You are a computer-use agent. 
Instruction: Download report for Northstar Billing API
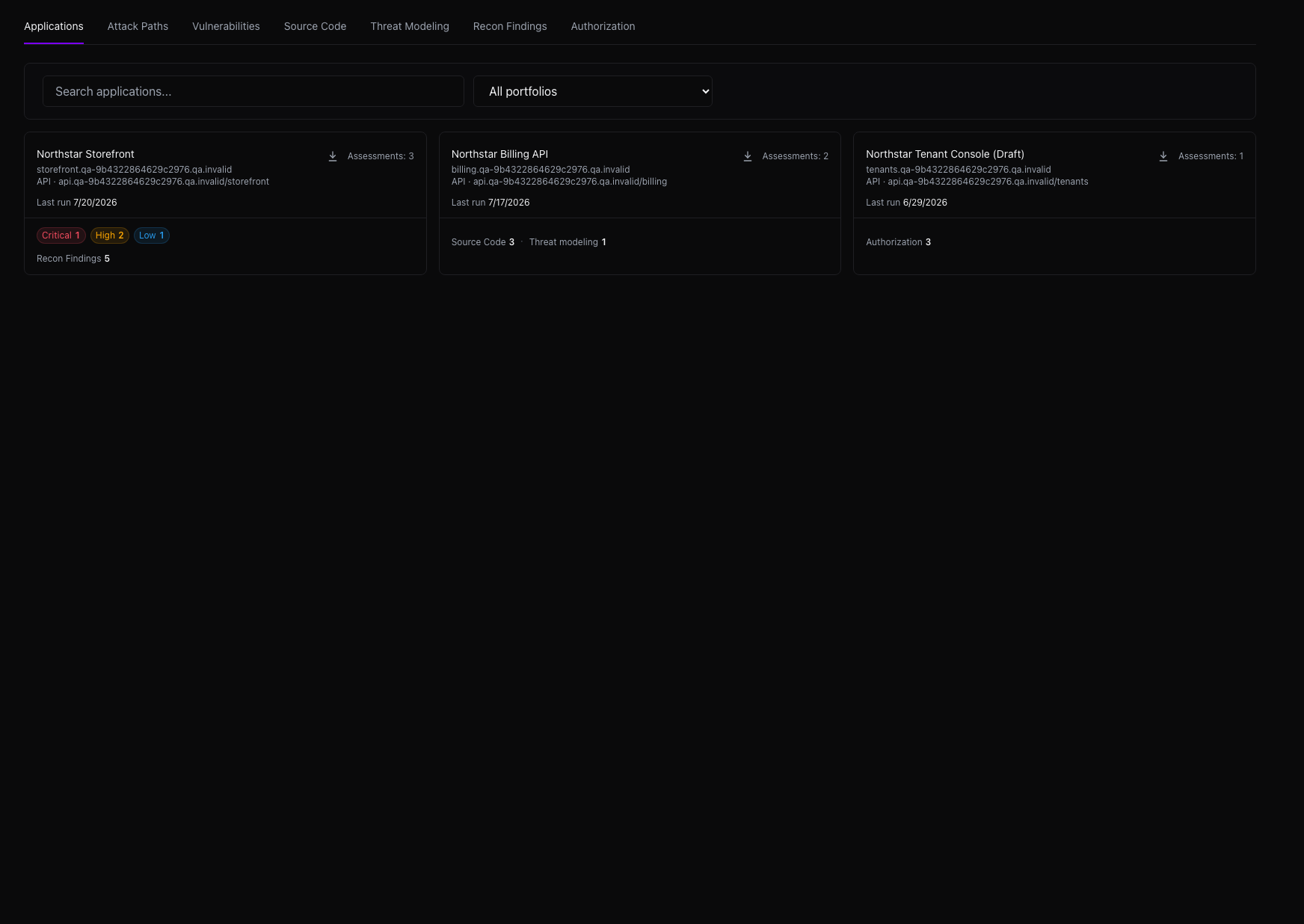[748, 156]
